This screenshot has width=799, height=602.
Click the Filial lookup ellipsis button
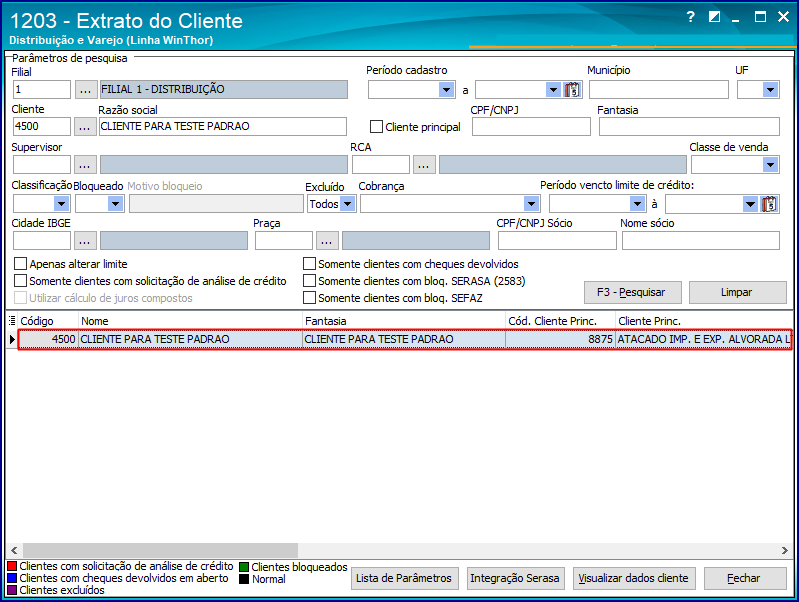(86, 90)
